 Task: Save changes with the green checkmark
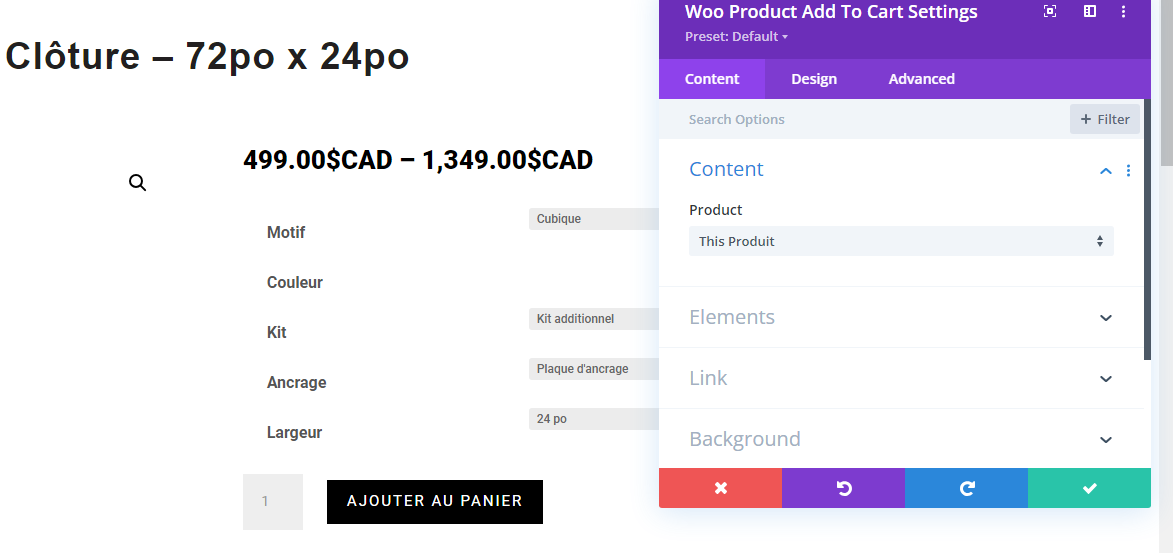(x=1089, y=488)
